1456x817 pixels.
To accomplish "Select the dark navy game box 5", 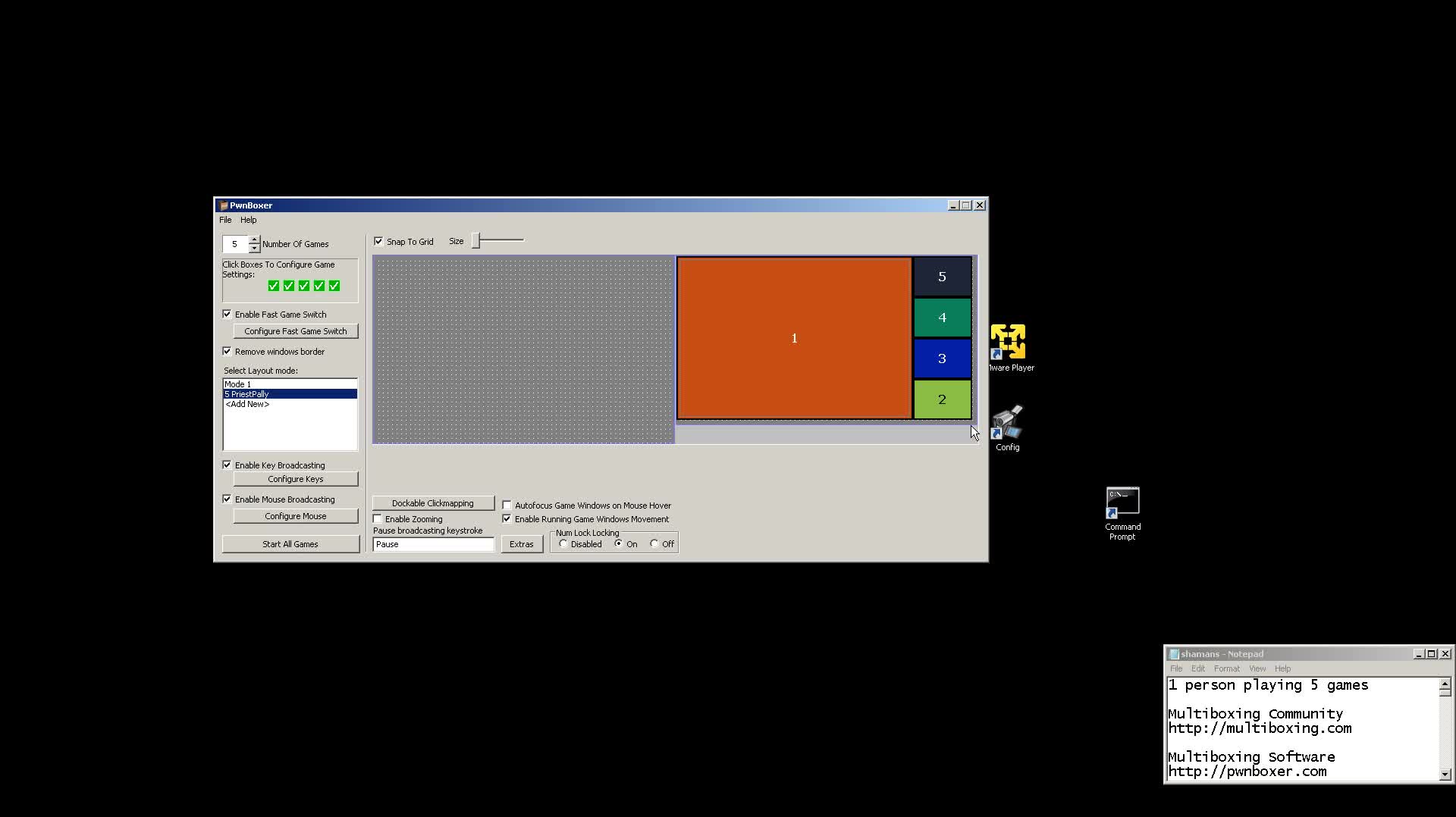I will [x=942, y=277].
